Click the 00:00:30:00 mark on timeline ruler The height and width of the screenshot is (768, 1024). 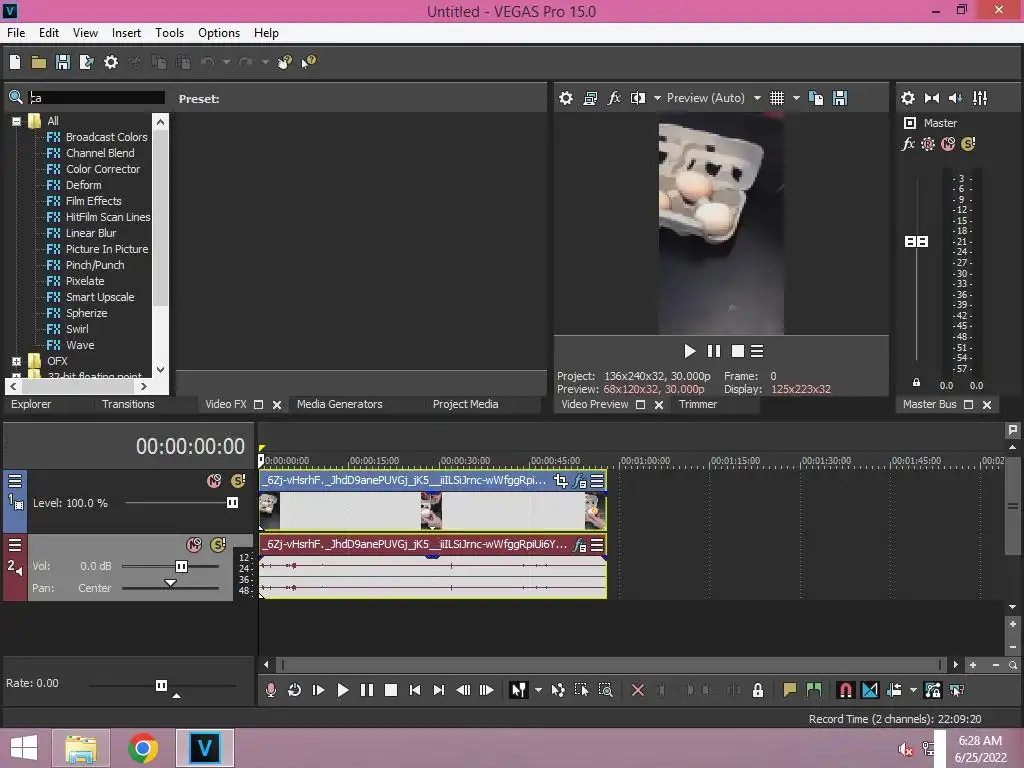(464, 461)
